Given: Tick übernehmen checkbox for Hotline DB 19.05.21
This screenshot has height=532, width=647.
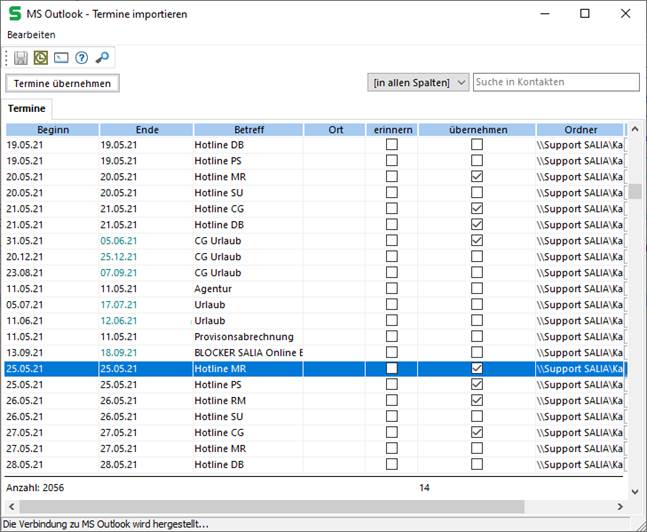Looking at the screenshot, I should coord(477,145).
